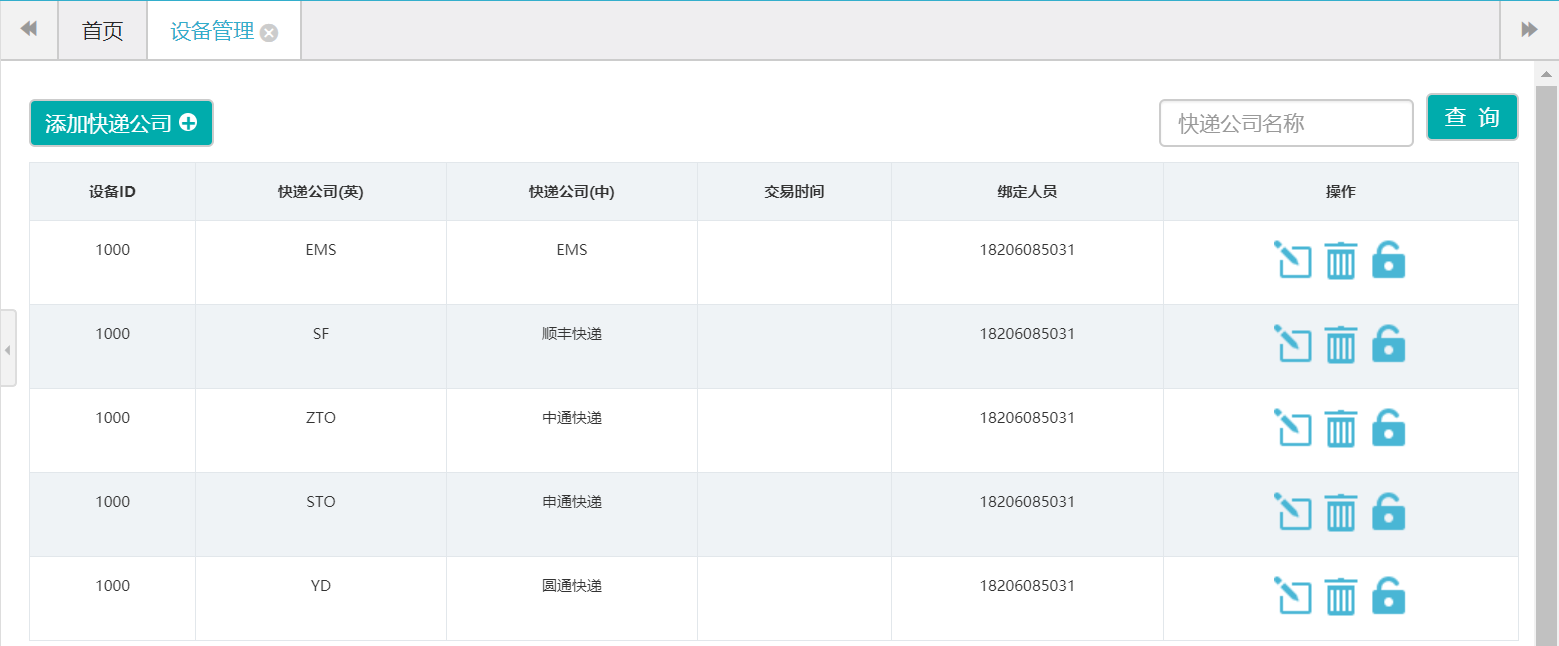This screenshot has width=1559, height=646.
Task: Click the vertical scrollbar up arrow
Action: (1546, 74)
